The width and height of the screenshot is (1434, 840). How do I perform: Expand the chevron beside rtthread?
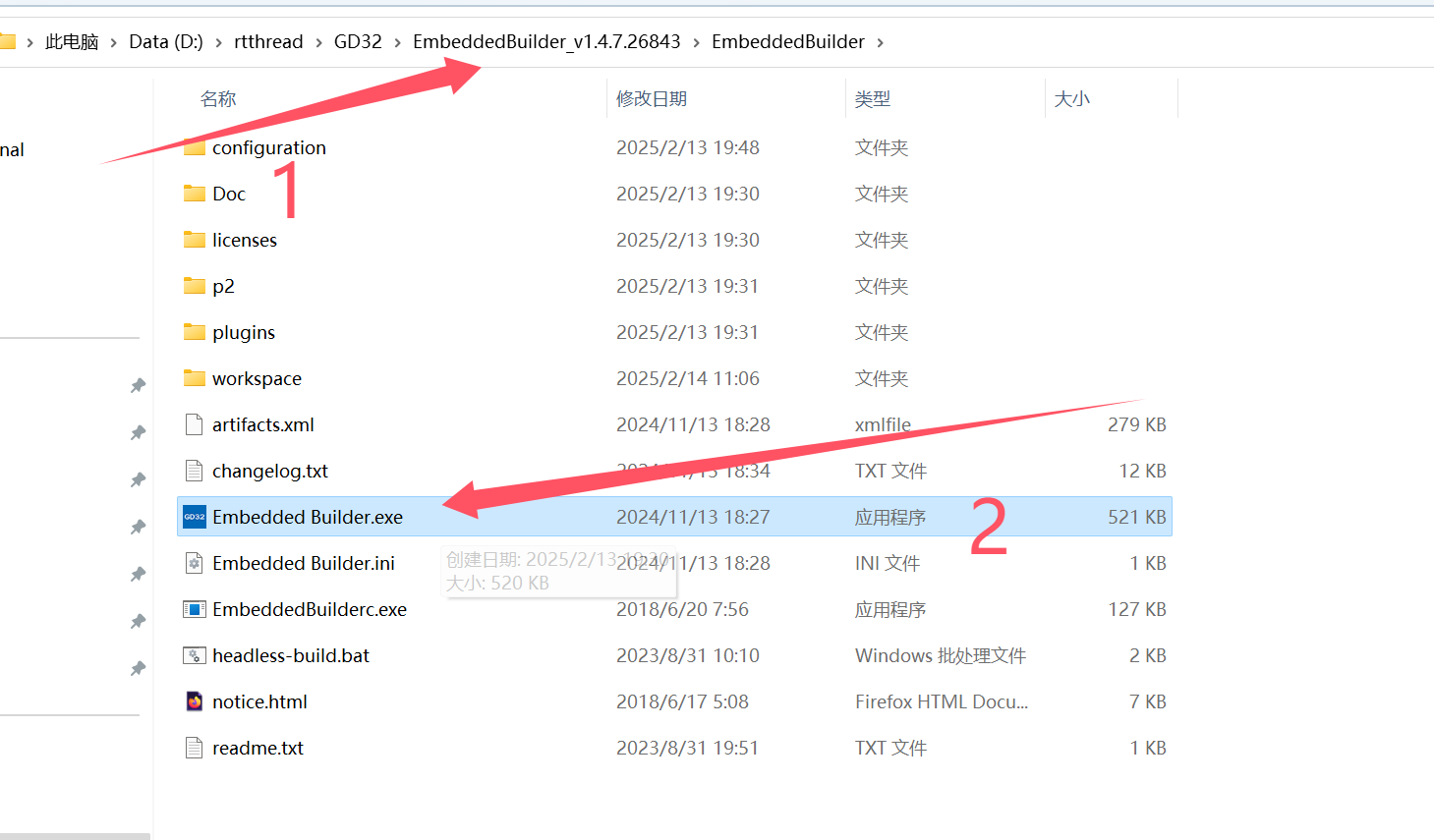pyautogui.click(x=319, y=41)
